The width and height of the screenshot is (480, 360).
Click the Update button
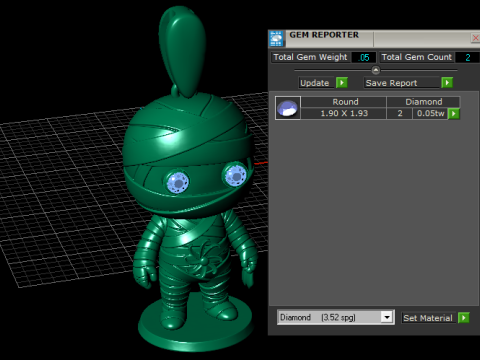click(x=315, y=83)
